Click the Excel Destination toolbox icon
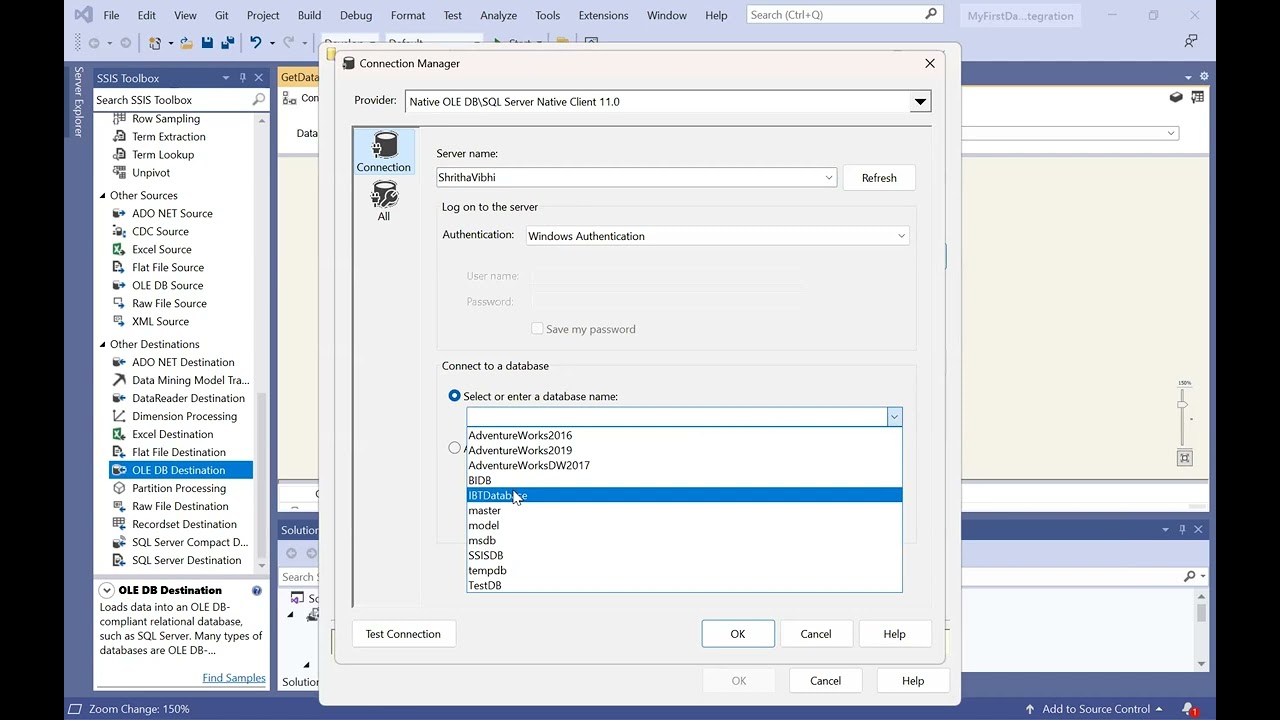1280x720 pixels. click(119, 435)
